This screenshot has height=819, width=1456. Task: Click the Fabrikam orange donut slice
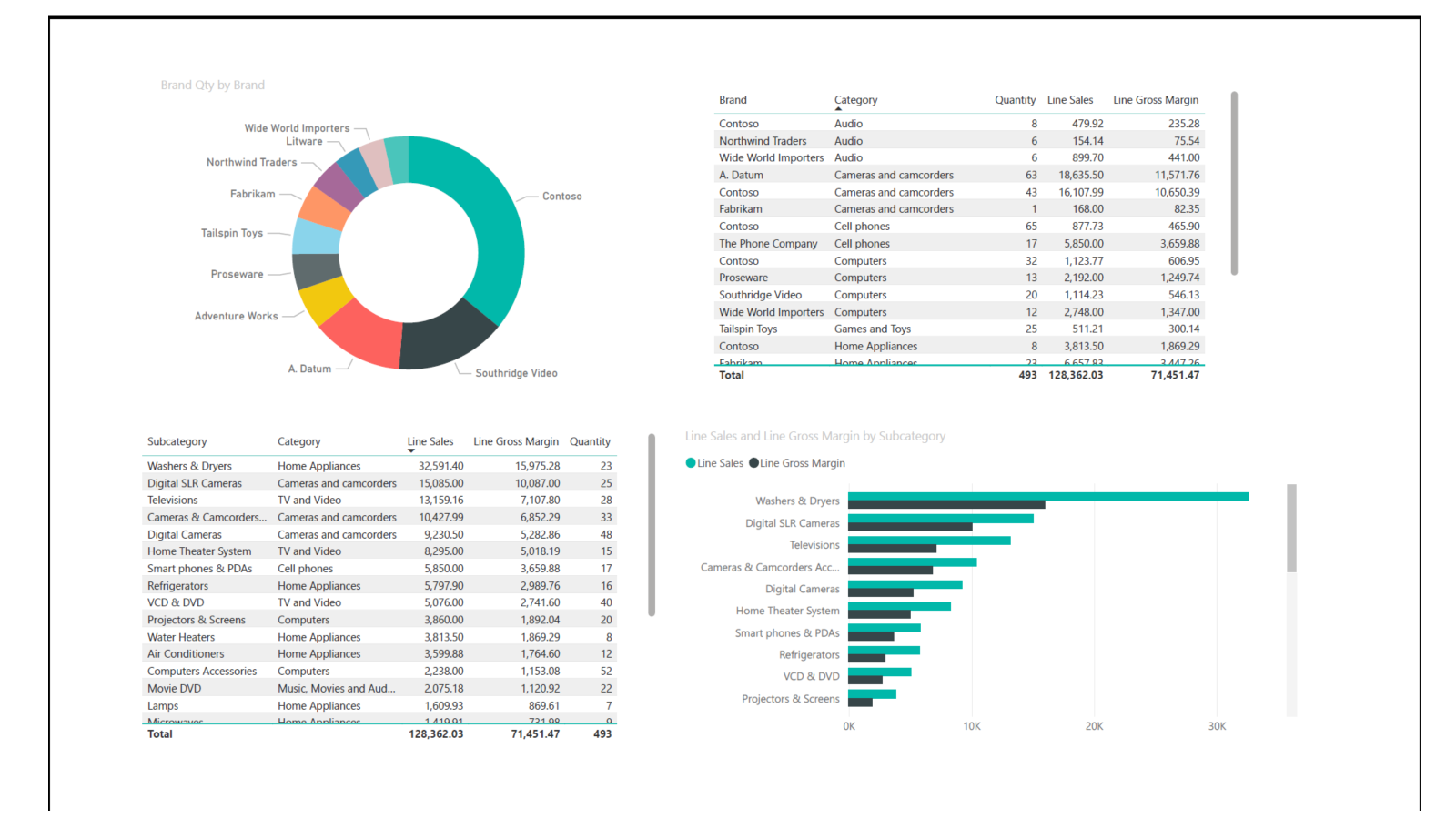[x=324, y=208]
